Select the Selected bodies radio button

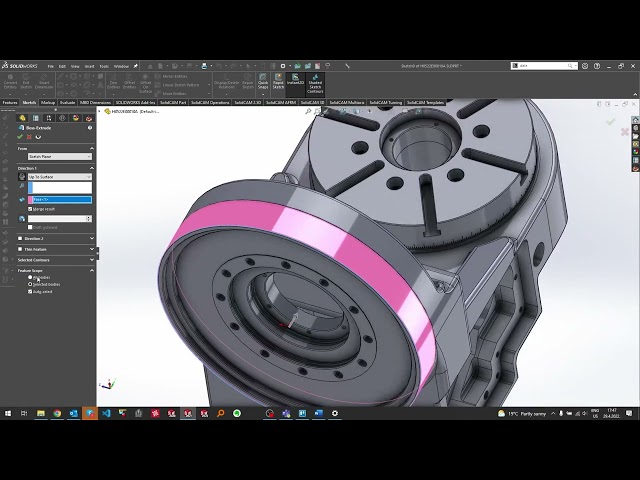pyautogui.click(x=30, y=284)
